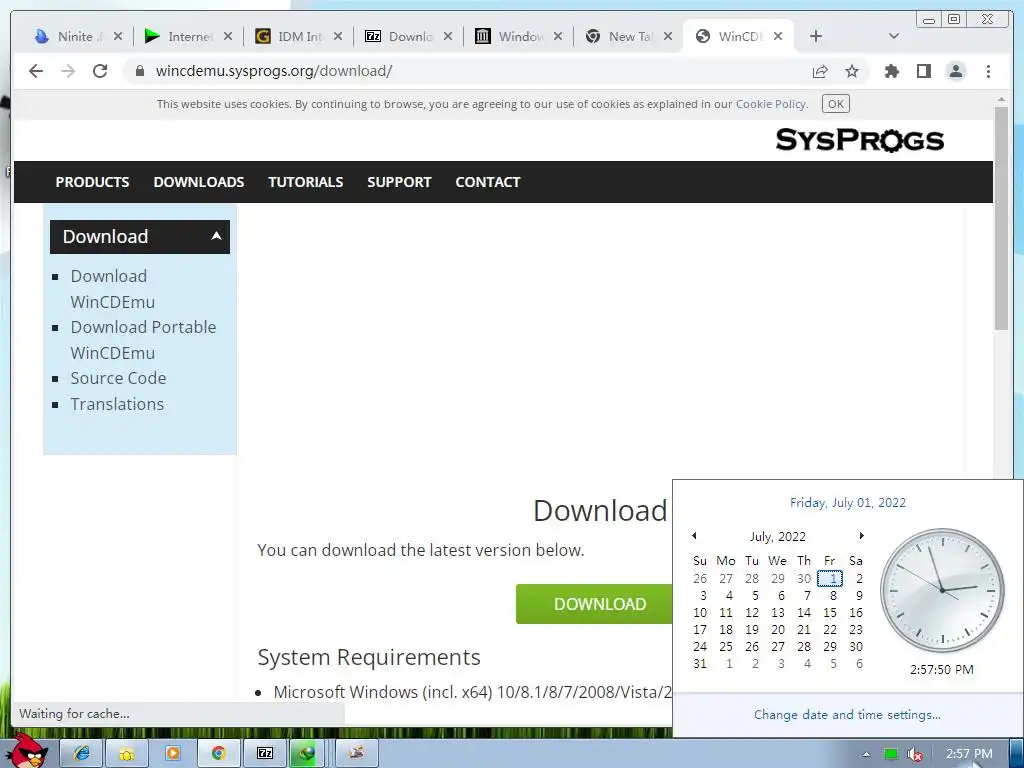Click the taskbar clock 2:57 PM
This screenshot has height=768, width=1024.
969,754
